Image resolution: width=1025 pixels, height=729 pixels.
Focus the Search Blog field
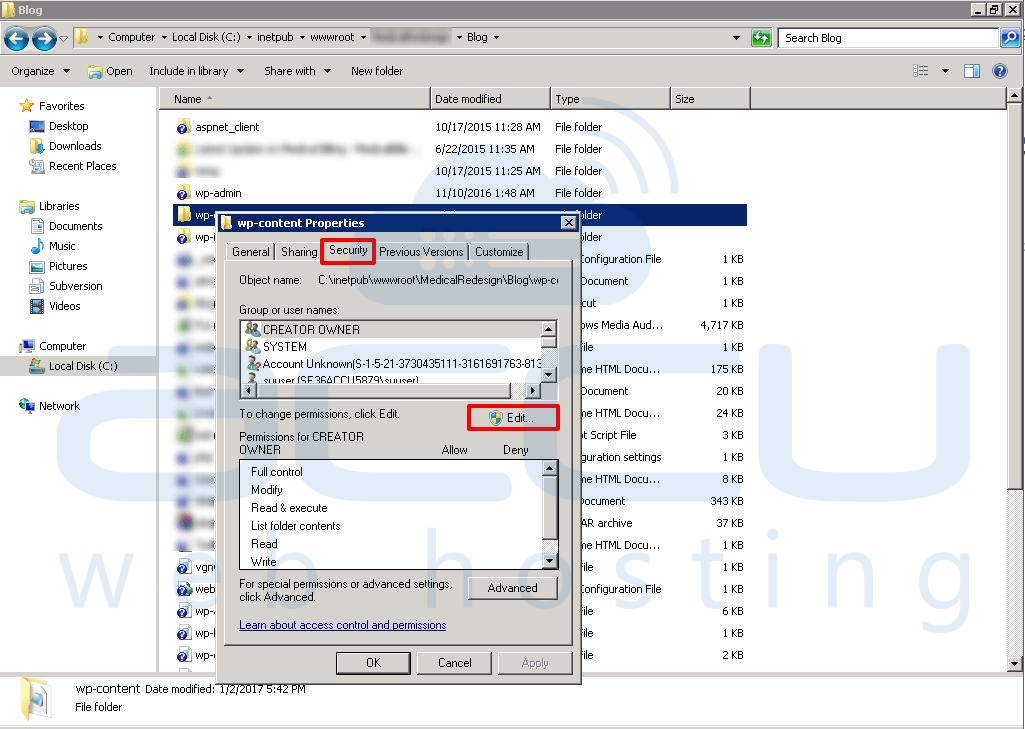click(888, 38)
